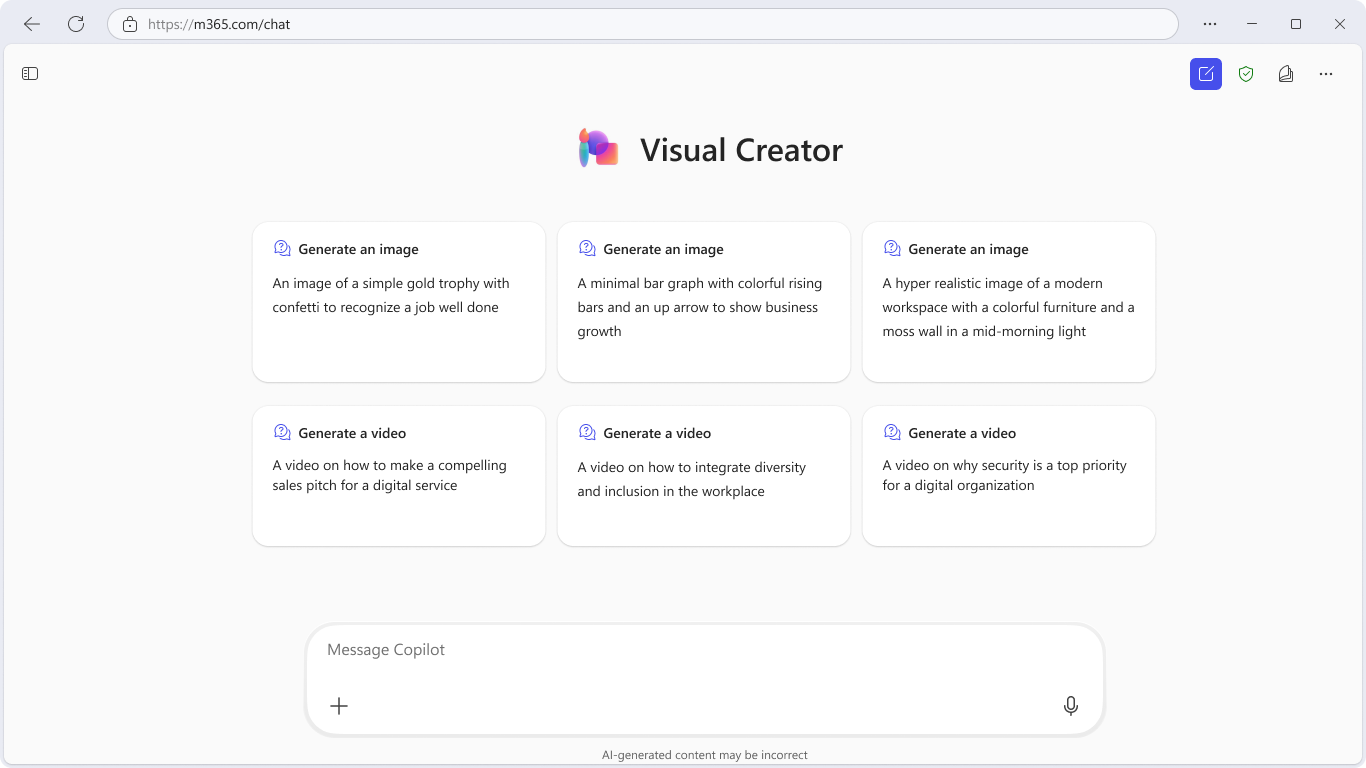
Task: Open the chat history pages icon
Action: [x=1286, y=74]
